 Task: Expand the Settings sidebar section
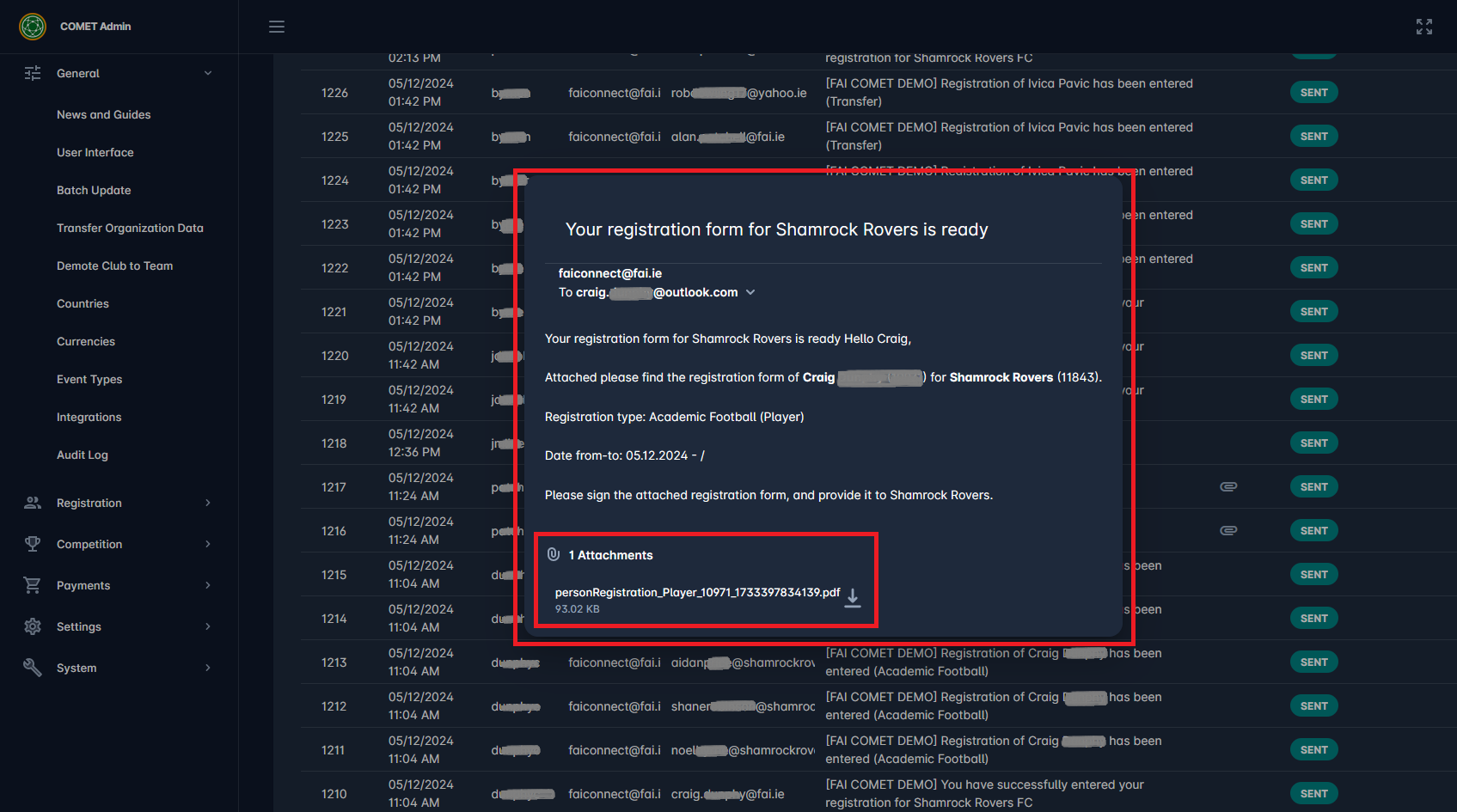coord(207,626)
